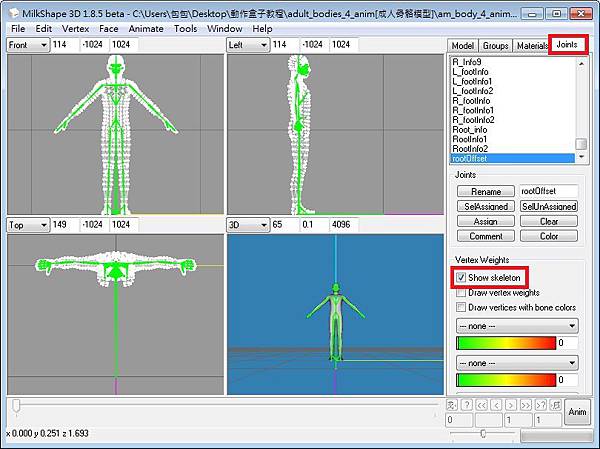The image size is (600, 449).
Task: Click the animation timeline slider thumb
Action: [x=16, y=407]
